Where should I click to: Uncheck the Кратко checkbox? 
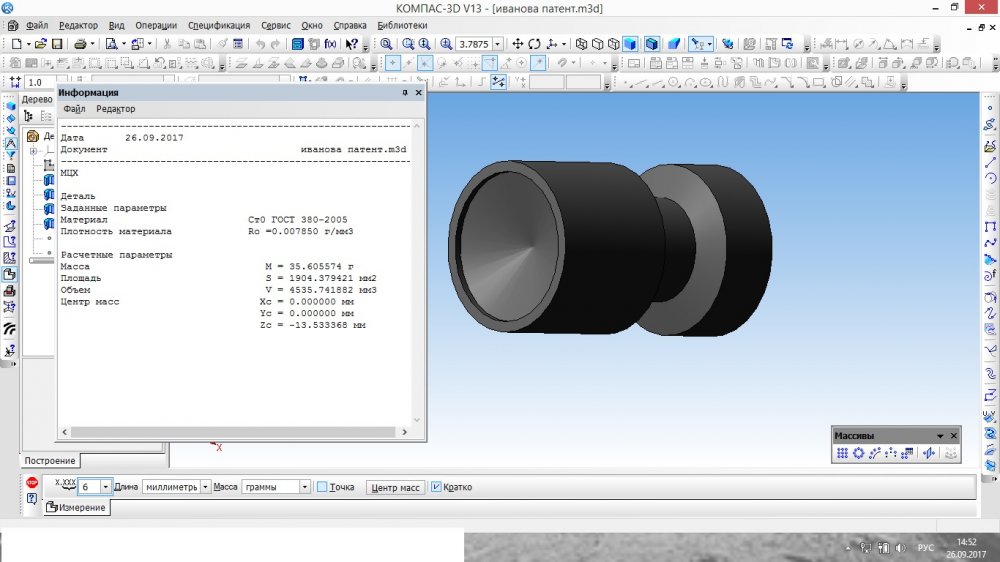[436, 487]
